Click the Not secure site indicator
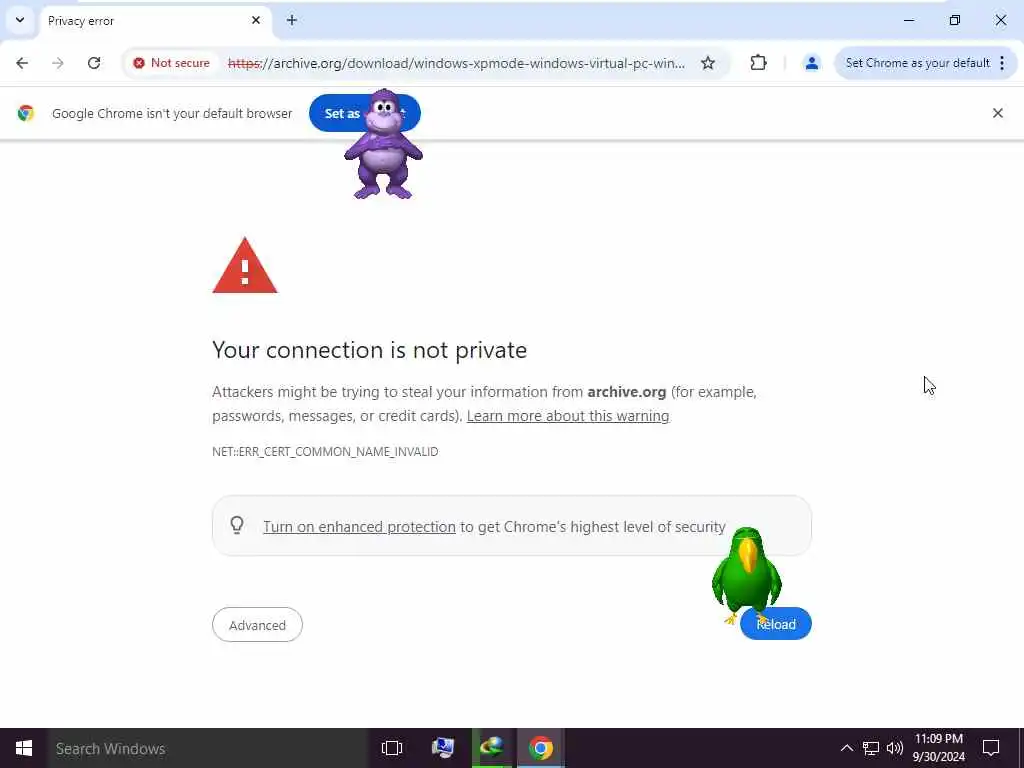This screenshot has height=768, width=1024. pos(172,63)
